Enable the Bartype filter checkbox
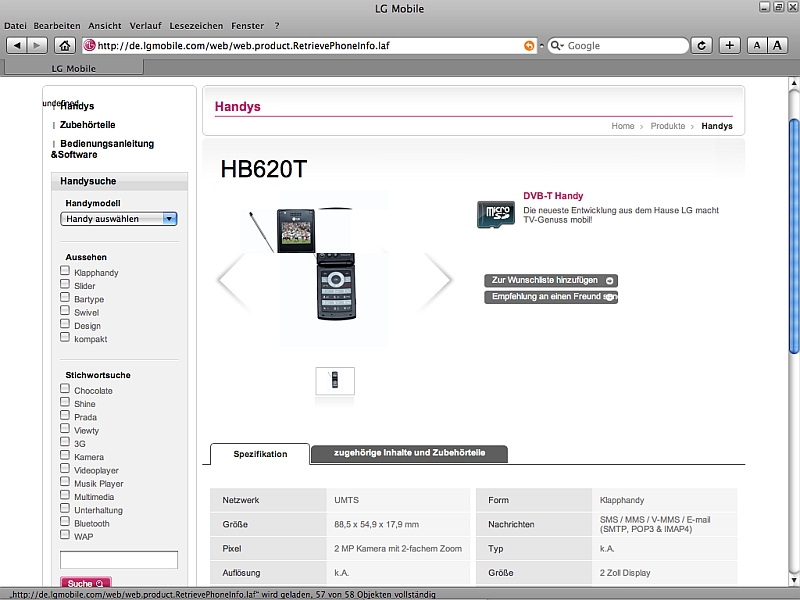800x600 pixels. click(65, 297)
